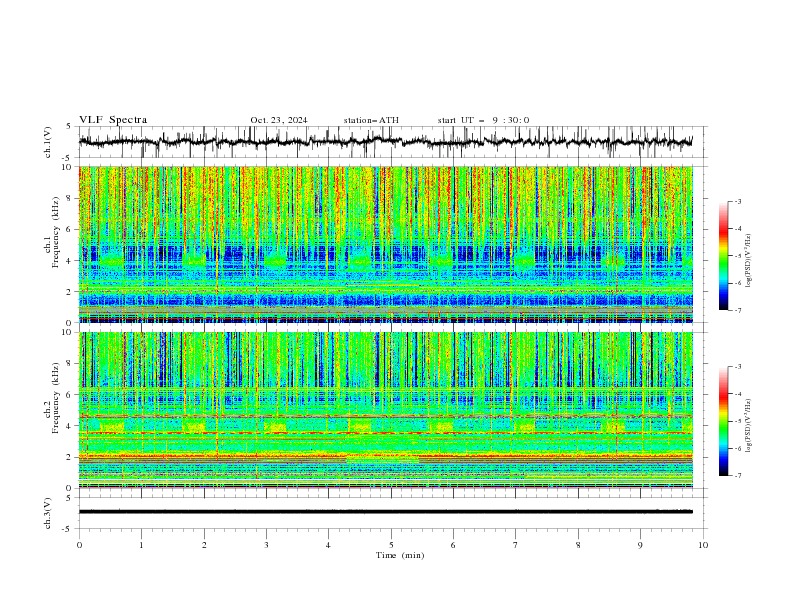Click the time axis tick label '6'

tap(453, 545)
